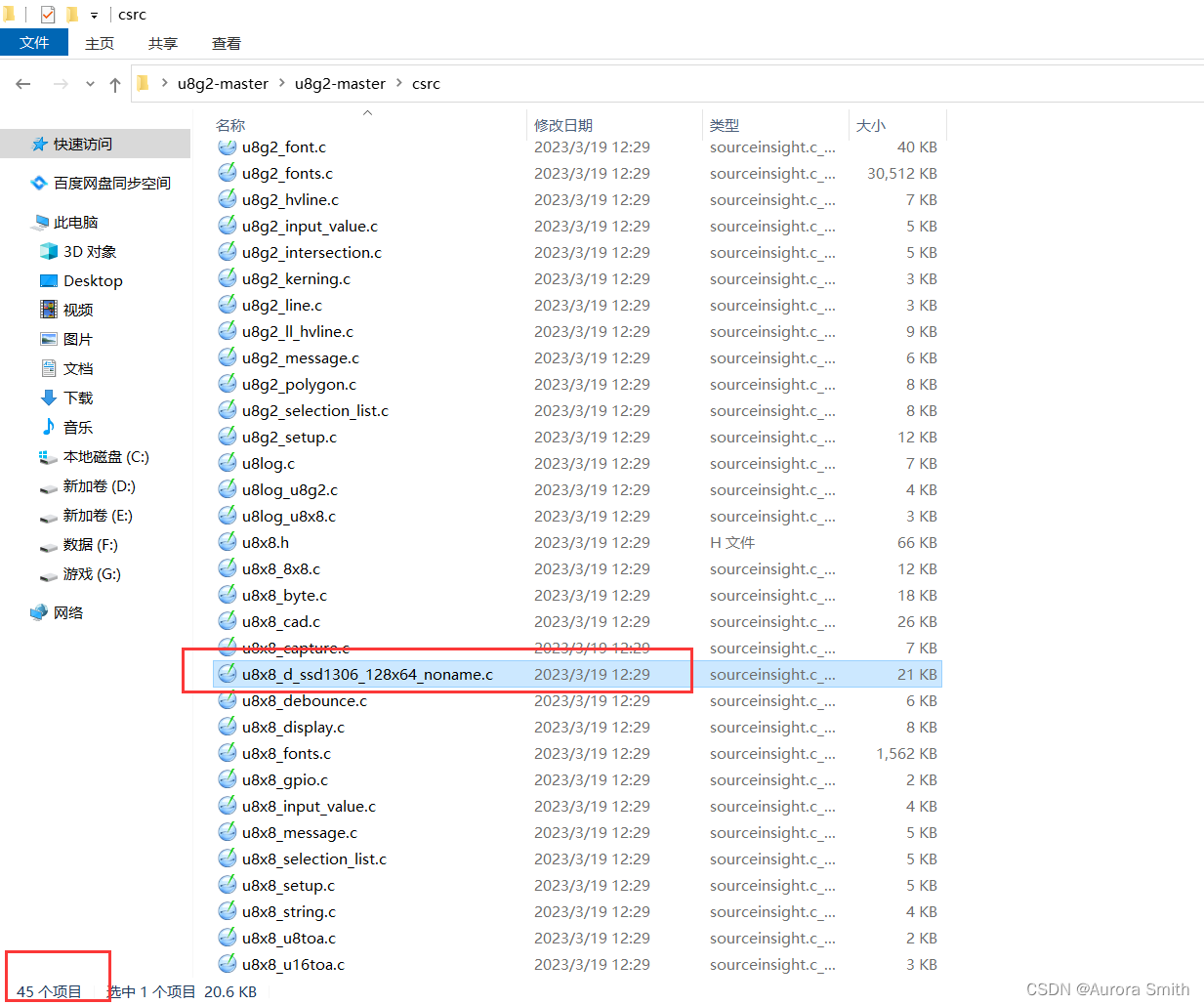Select the u8x8.h header file icon

click(x=228, y=542)
